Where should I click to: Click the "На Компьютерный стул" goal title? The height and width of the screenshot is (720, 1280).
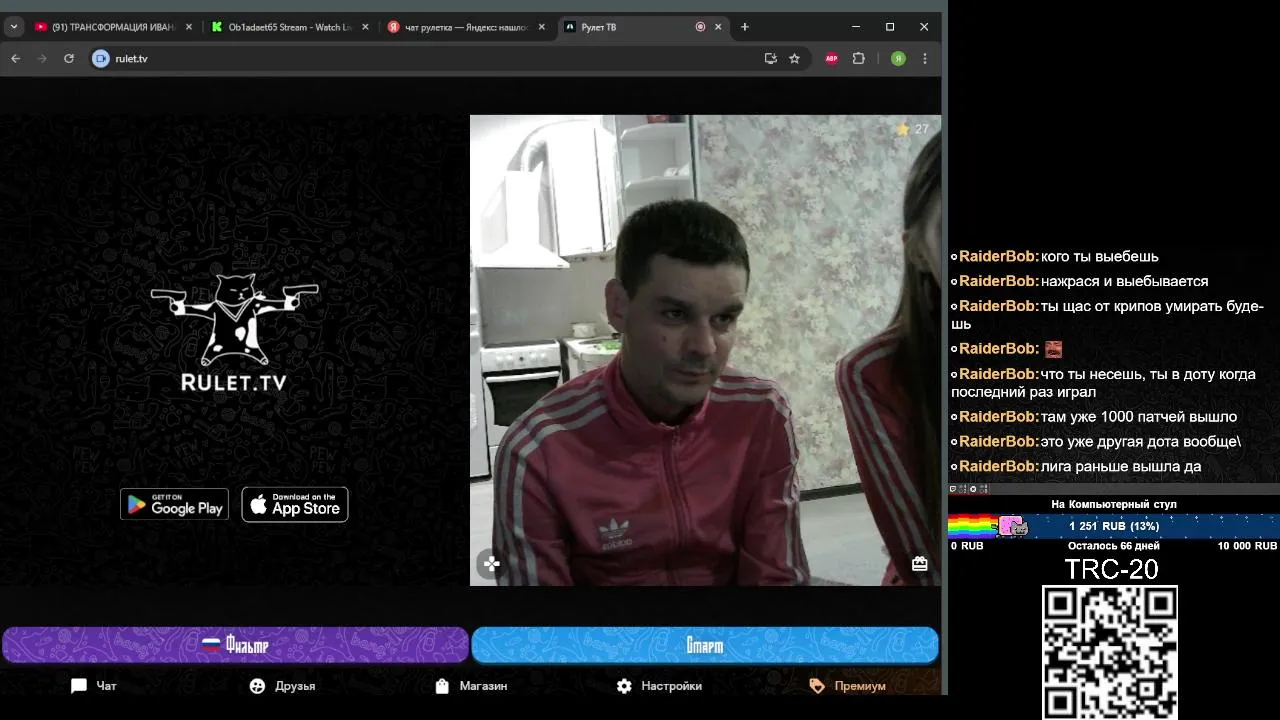[1114, 505]
